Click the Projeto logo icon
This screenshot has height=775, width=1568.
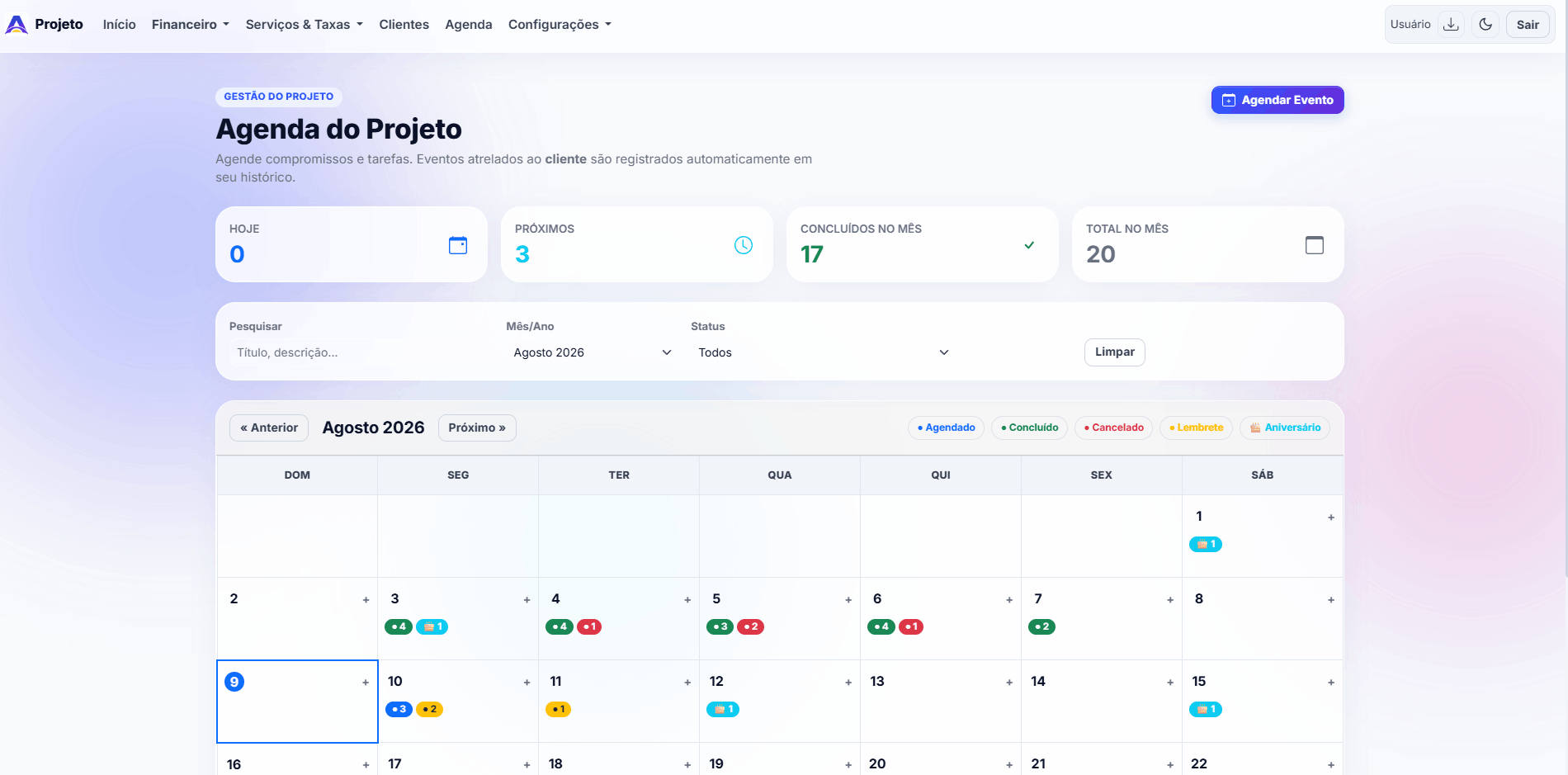pyautogui.click(x=17, y=25)
